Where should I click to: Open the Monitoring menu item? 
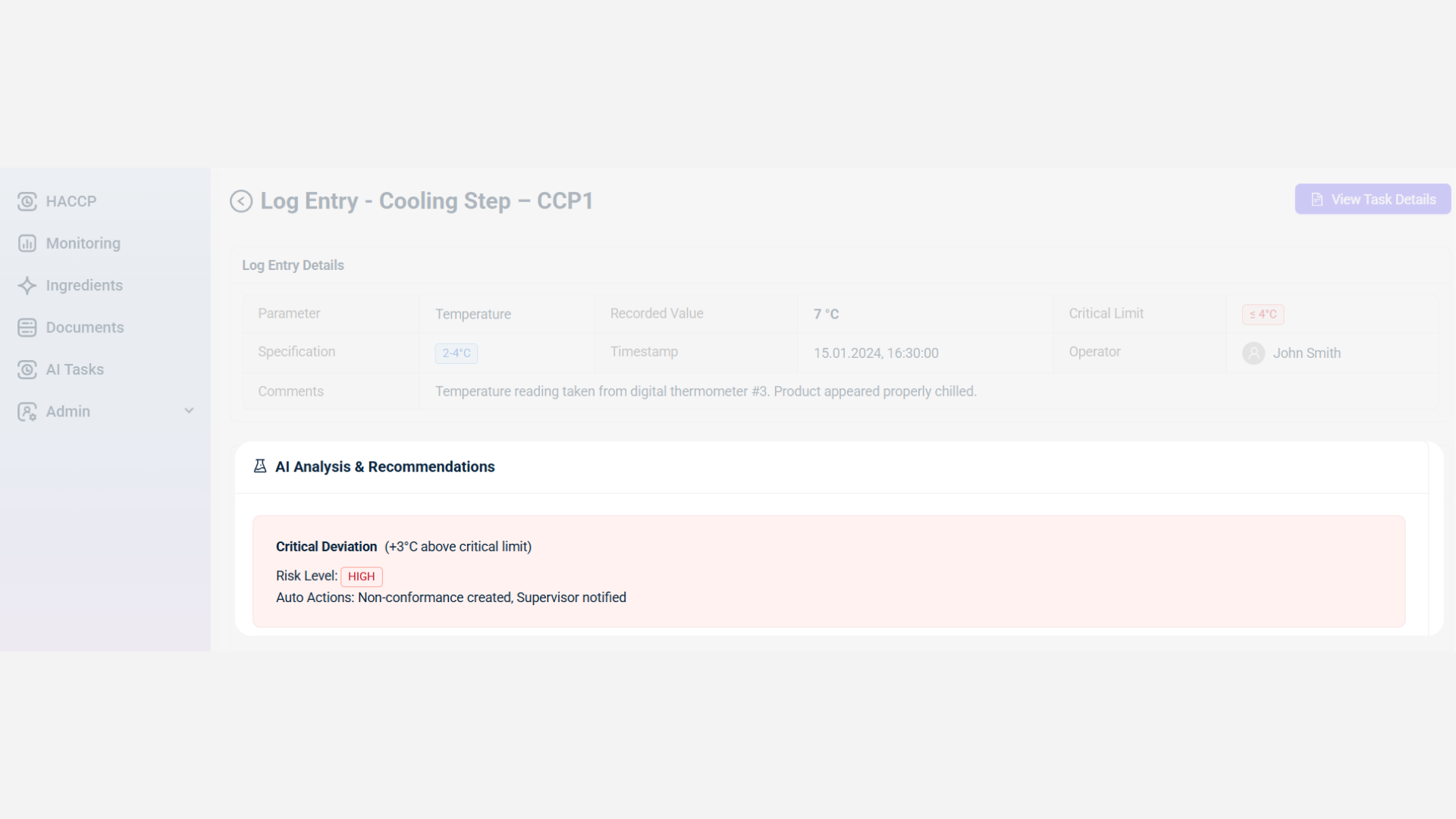83,243
